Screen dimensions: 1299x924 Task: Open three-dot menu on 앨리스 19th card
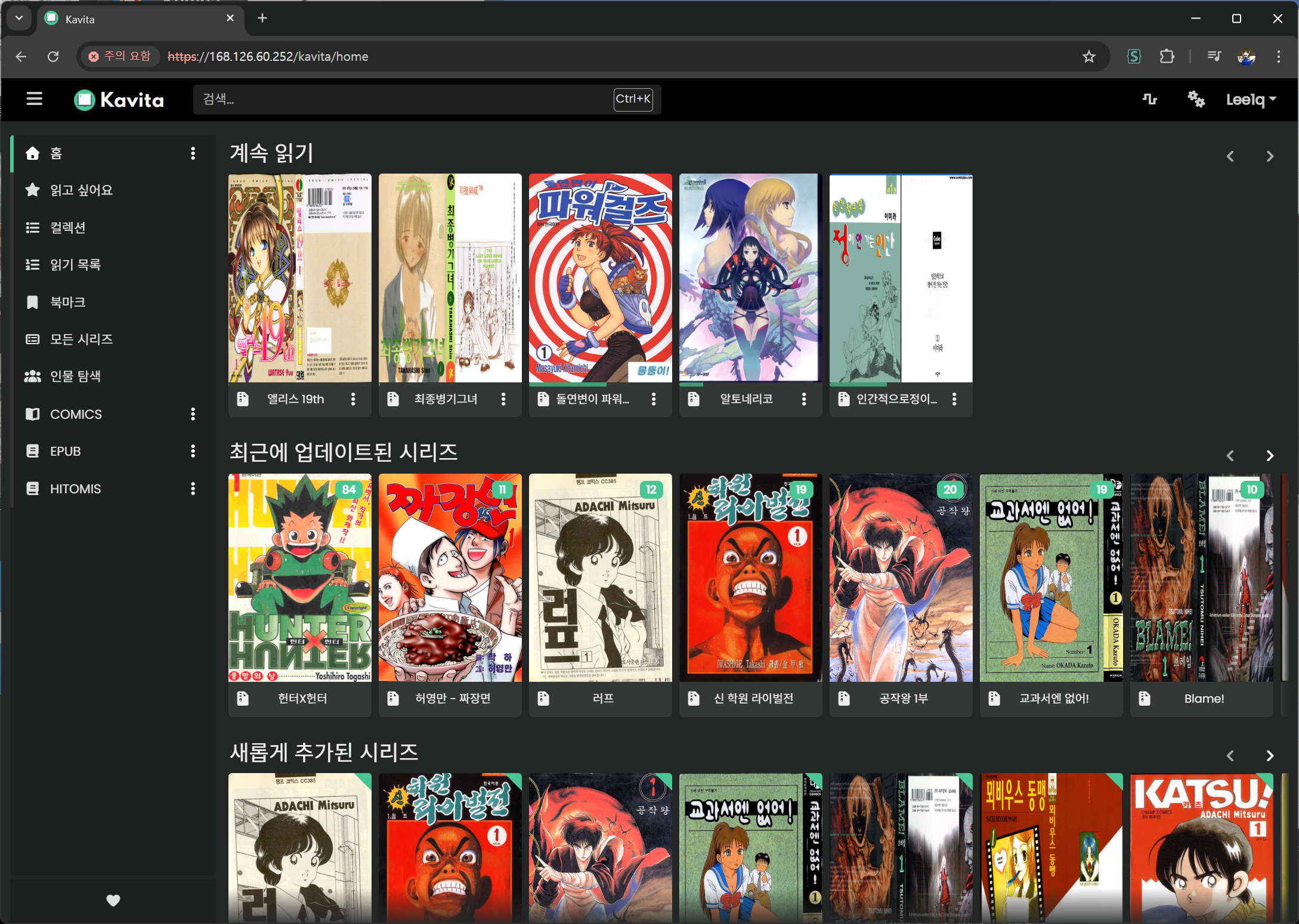point(353,399)
